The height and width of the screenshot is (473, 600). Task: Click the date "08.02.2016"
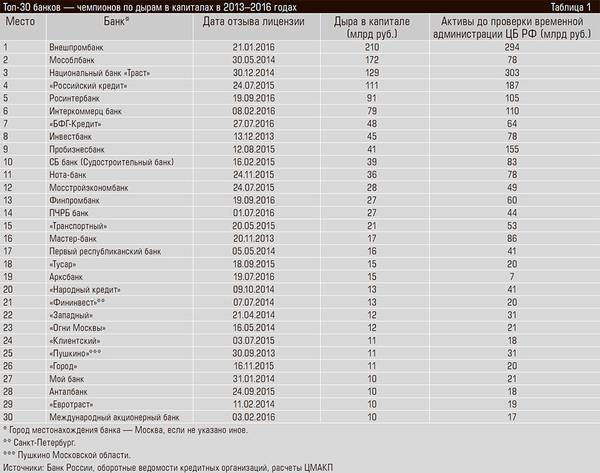coord(254,111)
